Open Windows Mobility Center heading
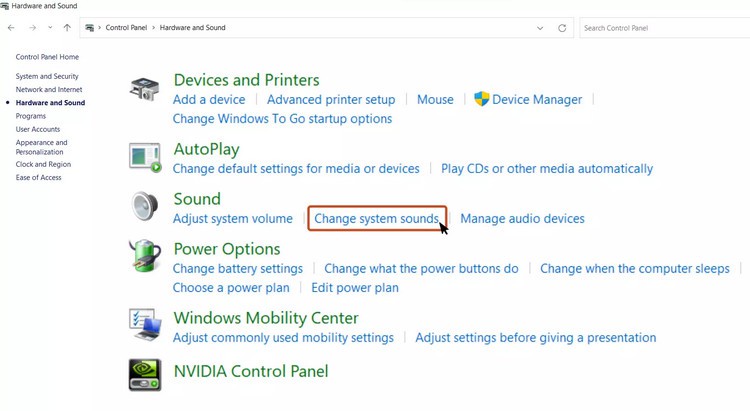 coord(266,318)
